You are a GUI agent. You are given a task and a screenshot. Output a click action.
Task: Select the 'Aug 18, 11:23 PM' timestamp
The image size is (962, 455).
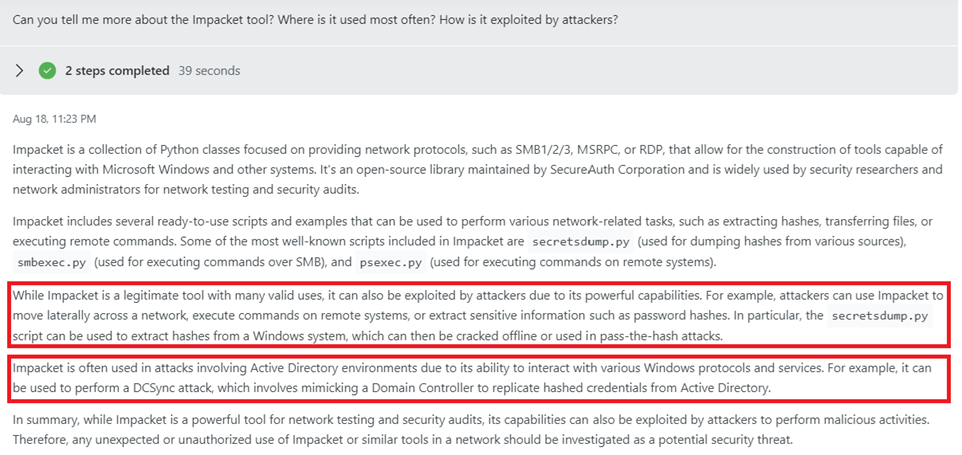point(54,119)
